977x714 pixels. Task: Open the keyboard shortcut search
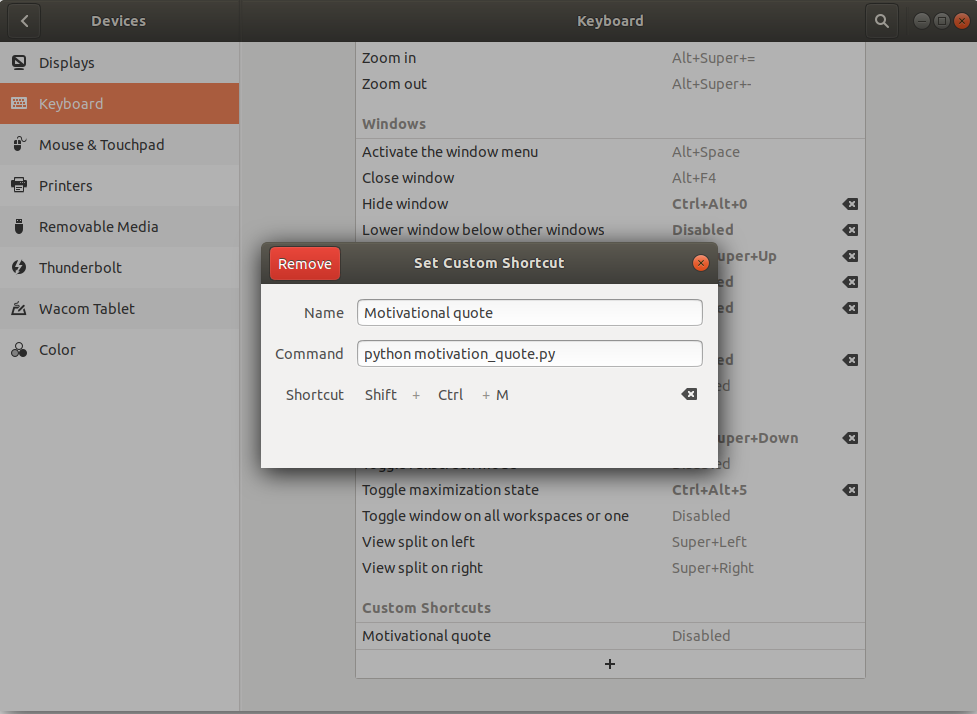pos(880,20)
